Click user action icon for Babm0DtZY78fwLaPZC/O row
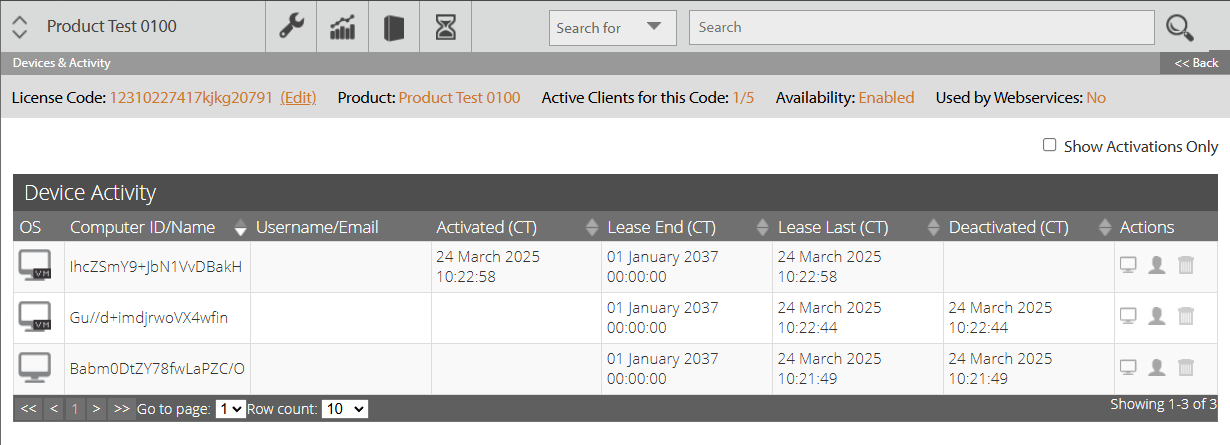 point(1157,367)
